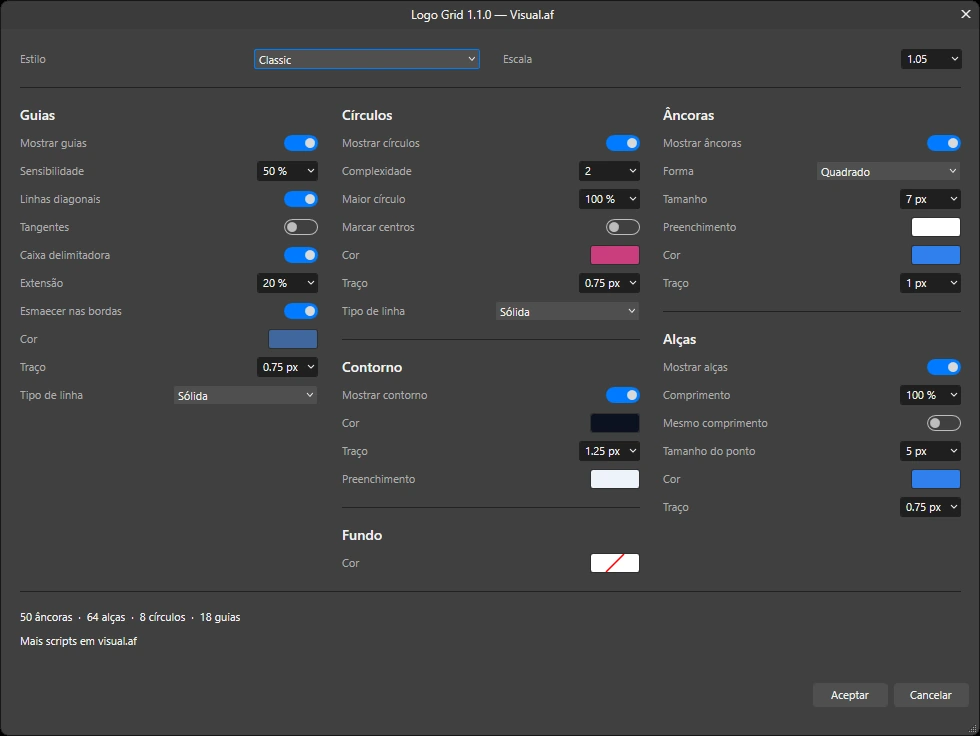Open the Maior círculo dropdown
The image size is (980, 736).
tap(609, 199)
